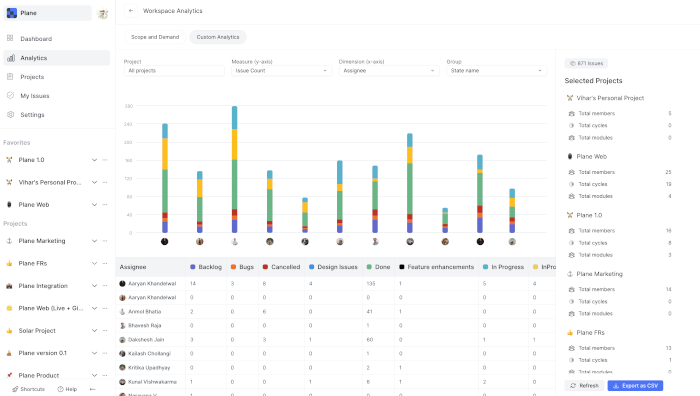Expand the Solar Project entry
The width and height of the screenshot is (700, 396).
click(94, 331)
